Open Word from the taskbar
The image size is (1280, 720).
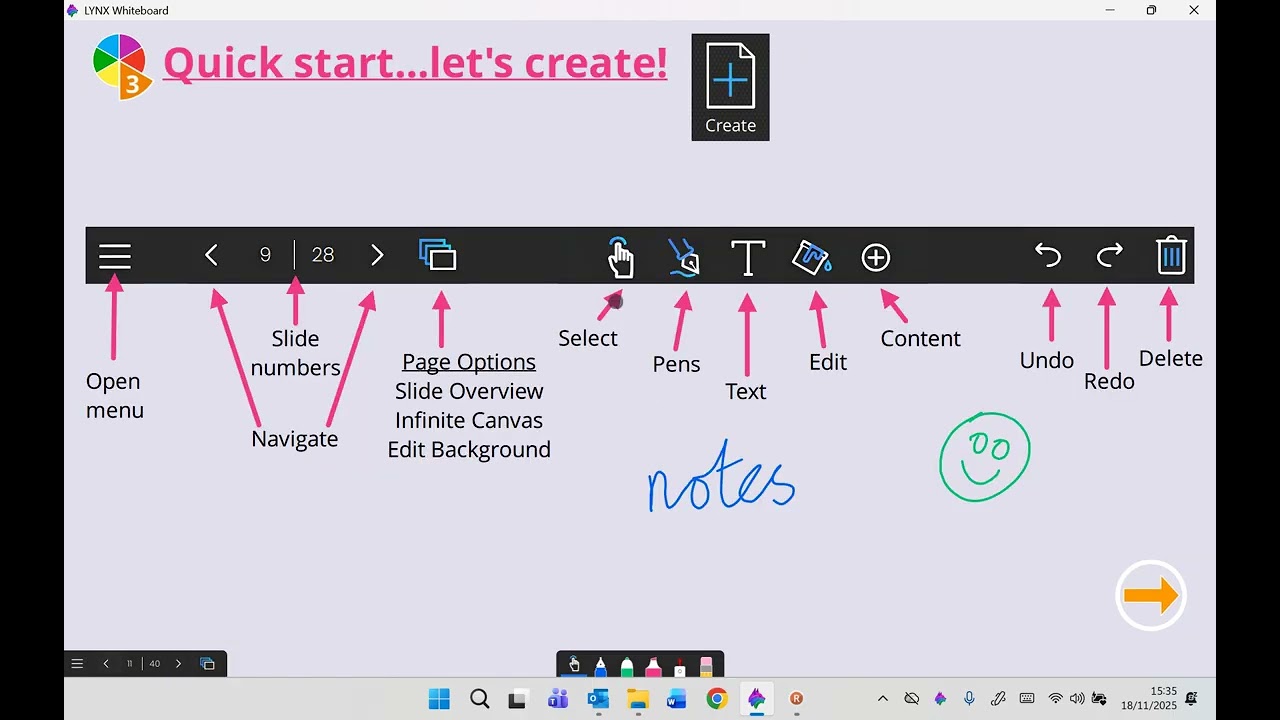(677, 699)
